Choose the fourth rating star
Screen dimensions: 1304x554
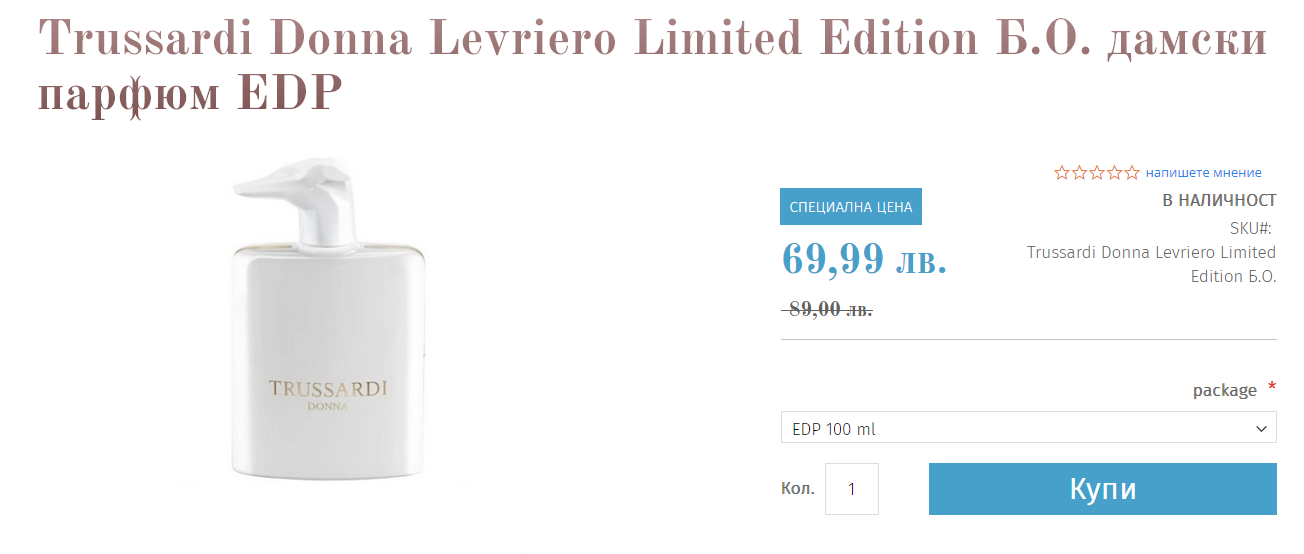click(x=1114, y=172)
